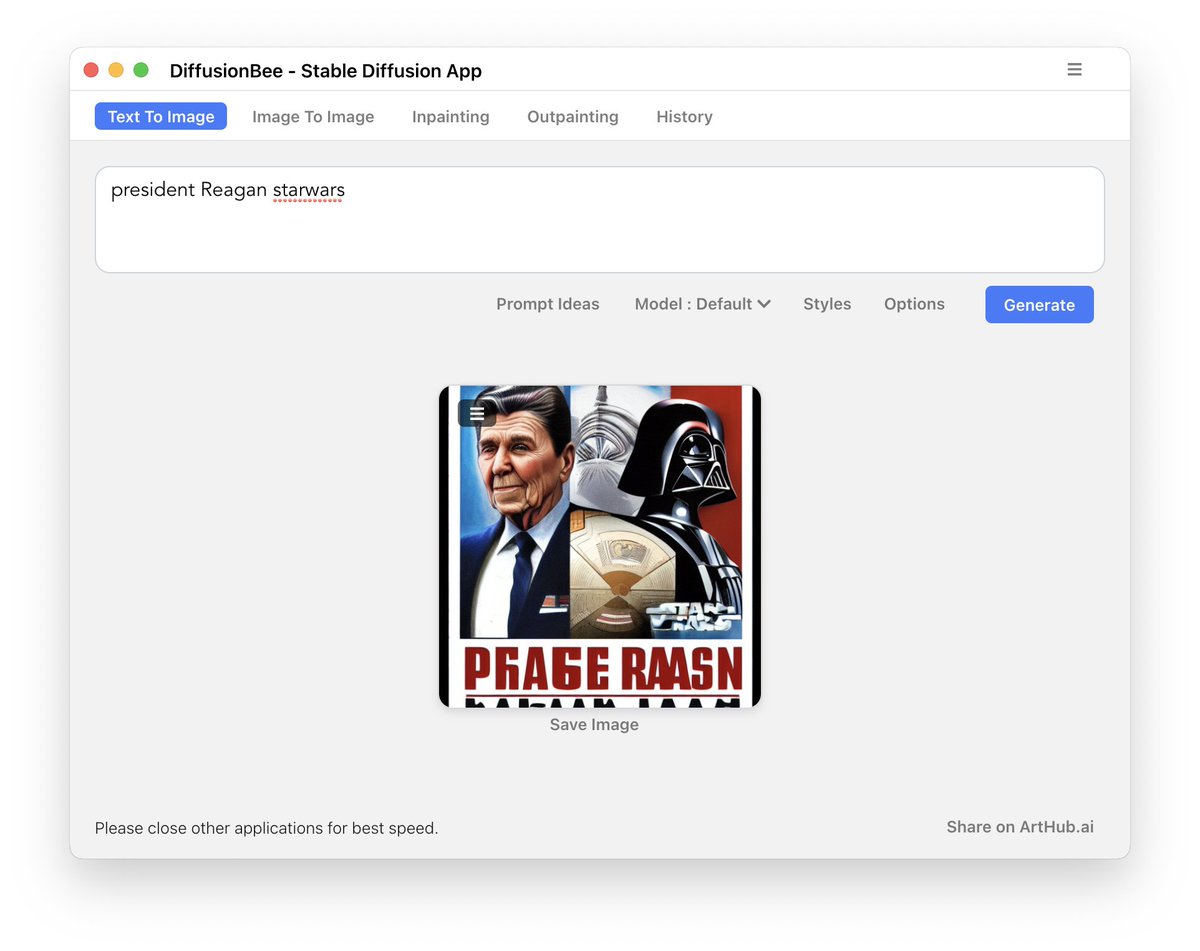The height and width of the screenshot is (951, 1200).
Task: Open the Styles selector
Action: pos(827,304)
